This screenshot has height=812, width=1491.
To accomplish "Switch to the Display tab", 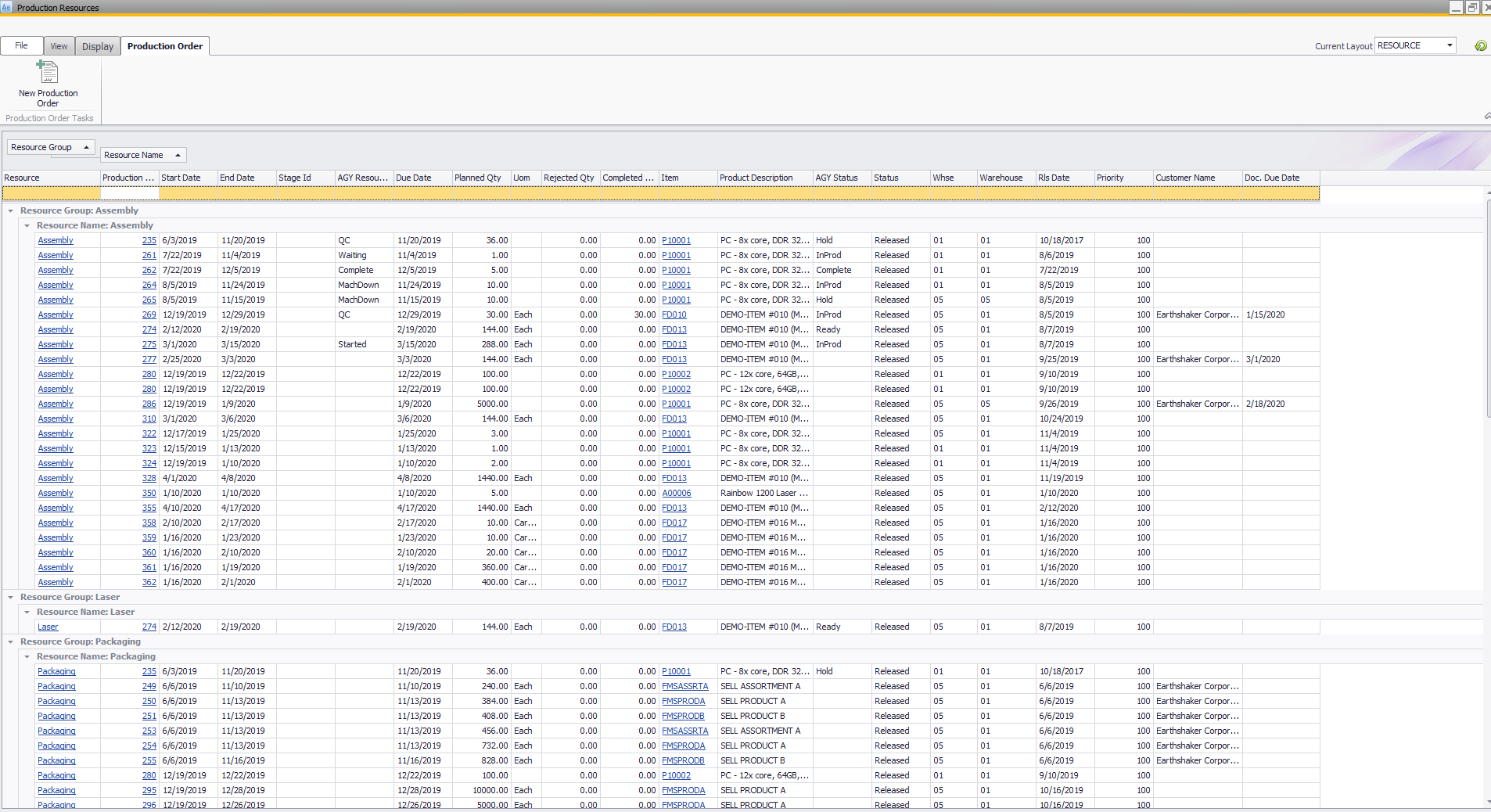I will coord(97,45).
